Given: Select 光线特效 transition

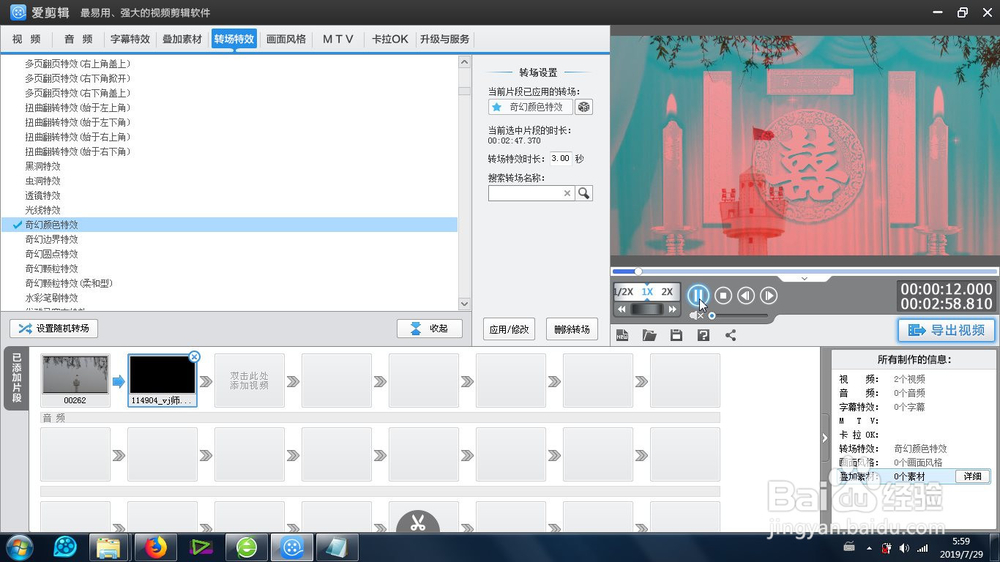Looking at the screenshot, I should pos(43,210).
